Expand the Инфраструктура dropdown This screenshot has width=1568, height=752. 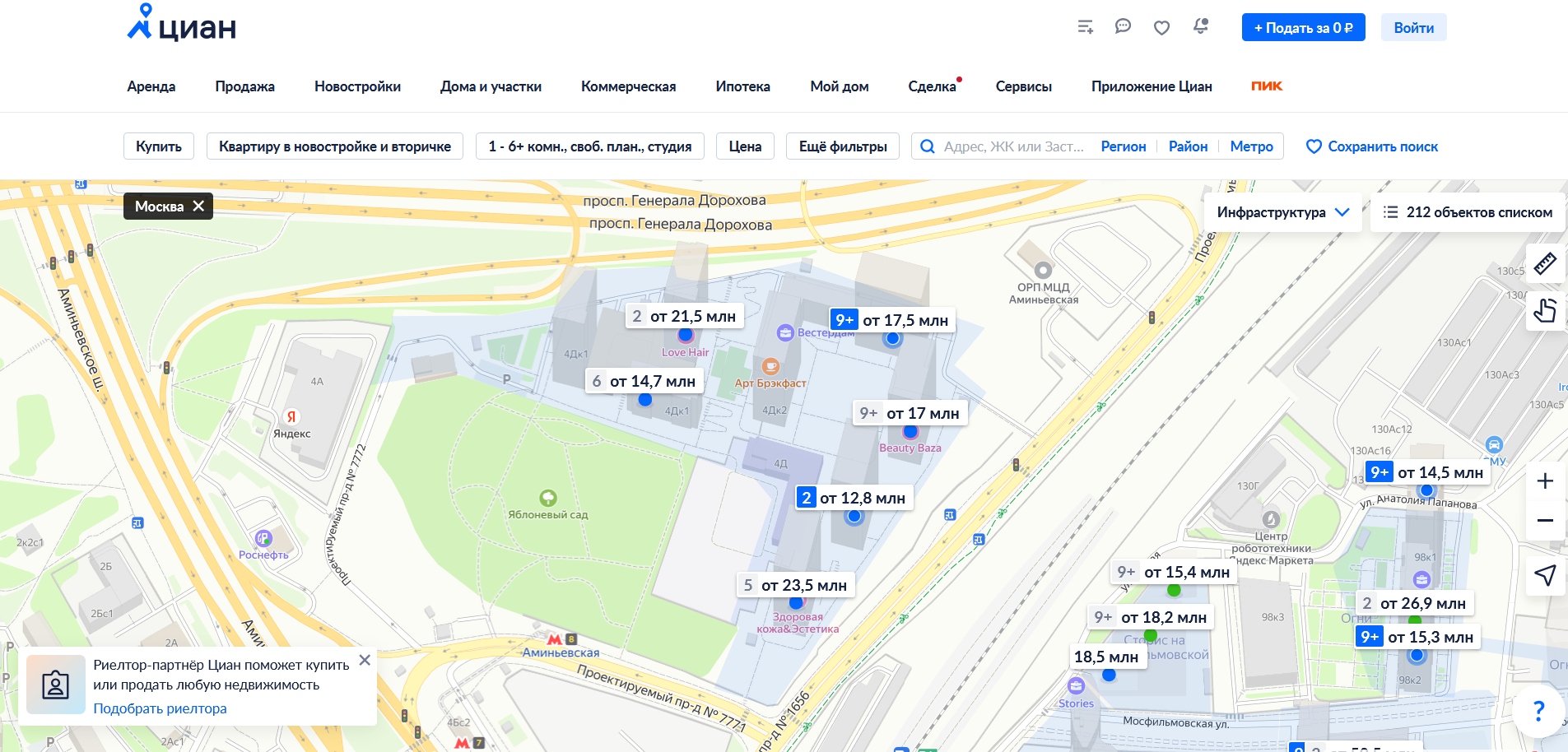point(1282,212)
